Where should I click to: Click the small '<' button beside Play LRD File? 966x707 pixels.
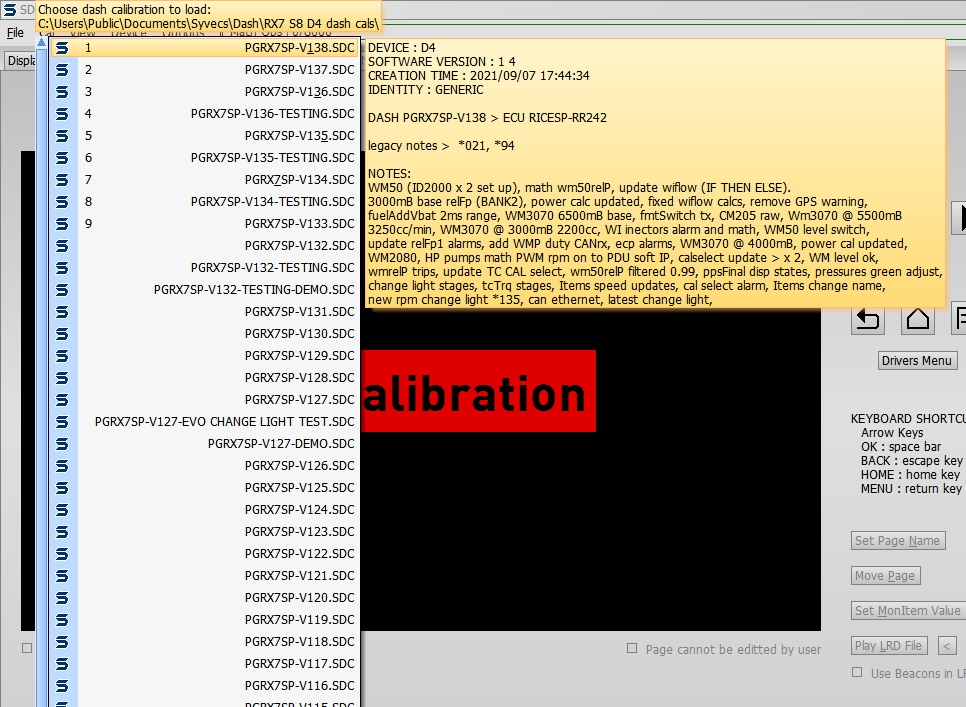pyautogui.click(x=947, y=646)
